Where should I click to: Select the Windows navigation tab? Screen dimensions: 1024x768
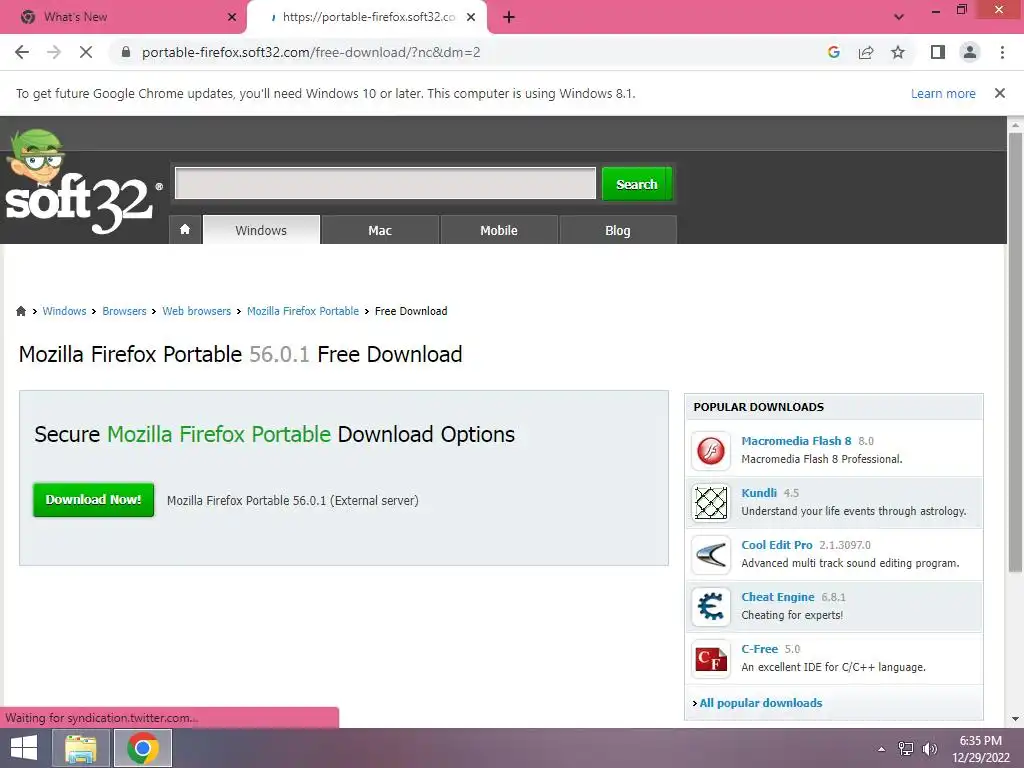(261, 230)
